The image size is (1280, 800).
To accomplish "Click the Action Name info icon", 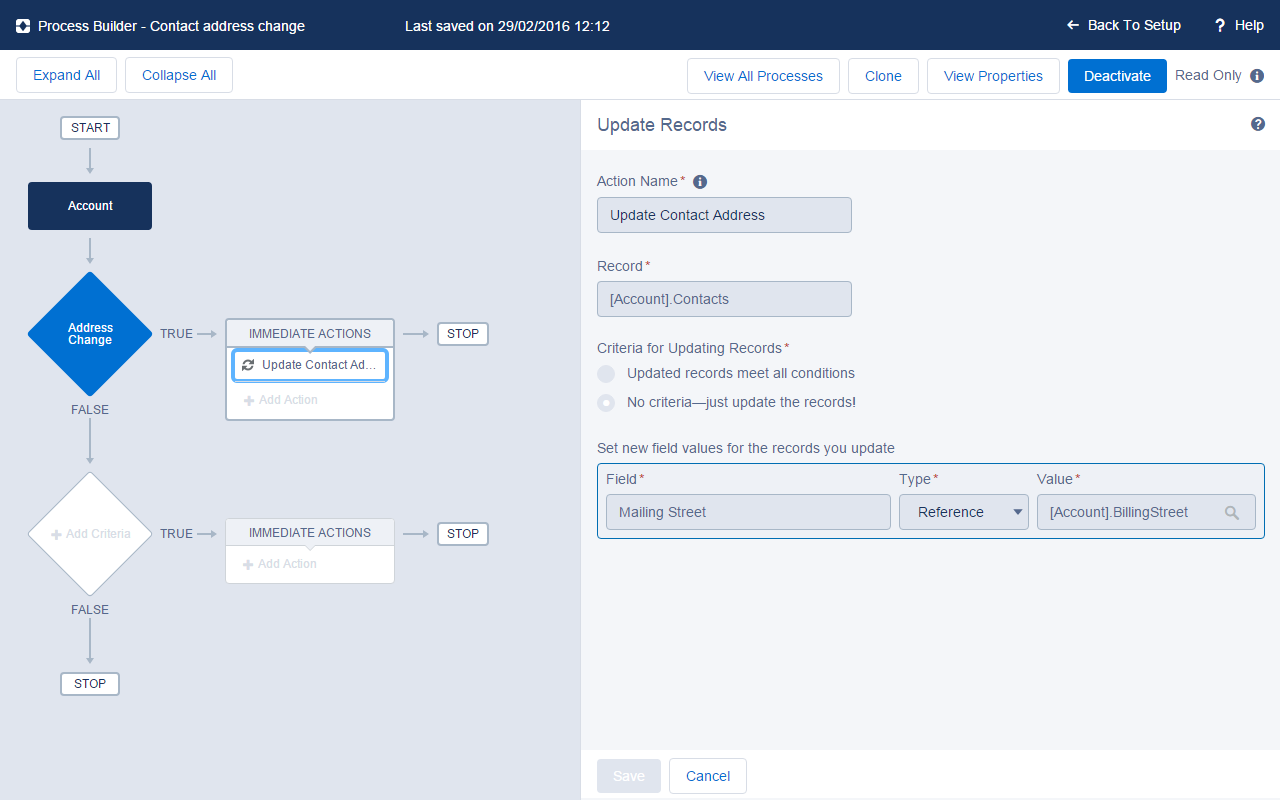I will point(700,182).
